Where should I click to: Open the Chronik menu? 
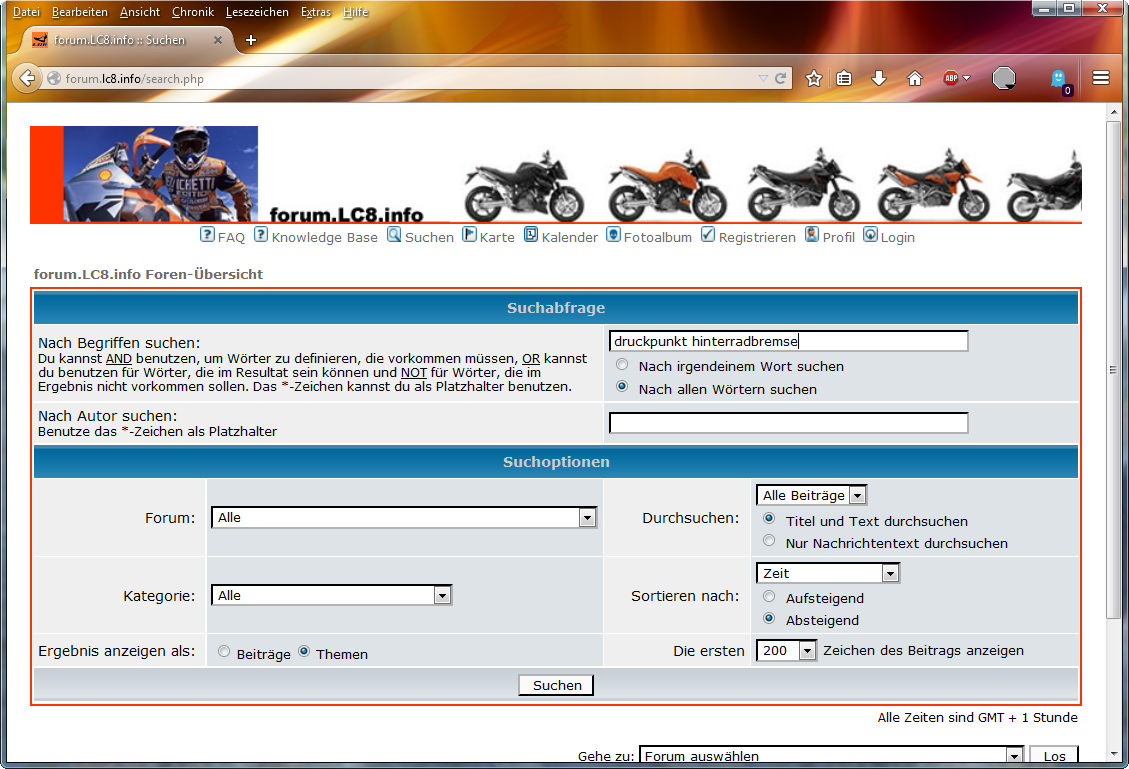(192, 12)
